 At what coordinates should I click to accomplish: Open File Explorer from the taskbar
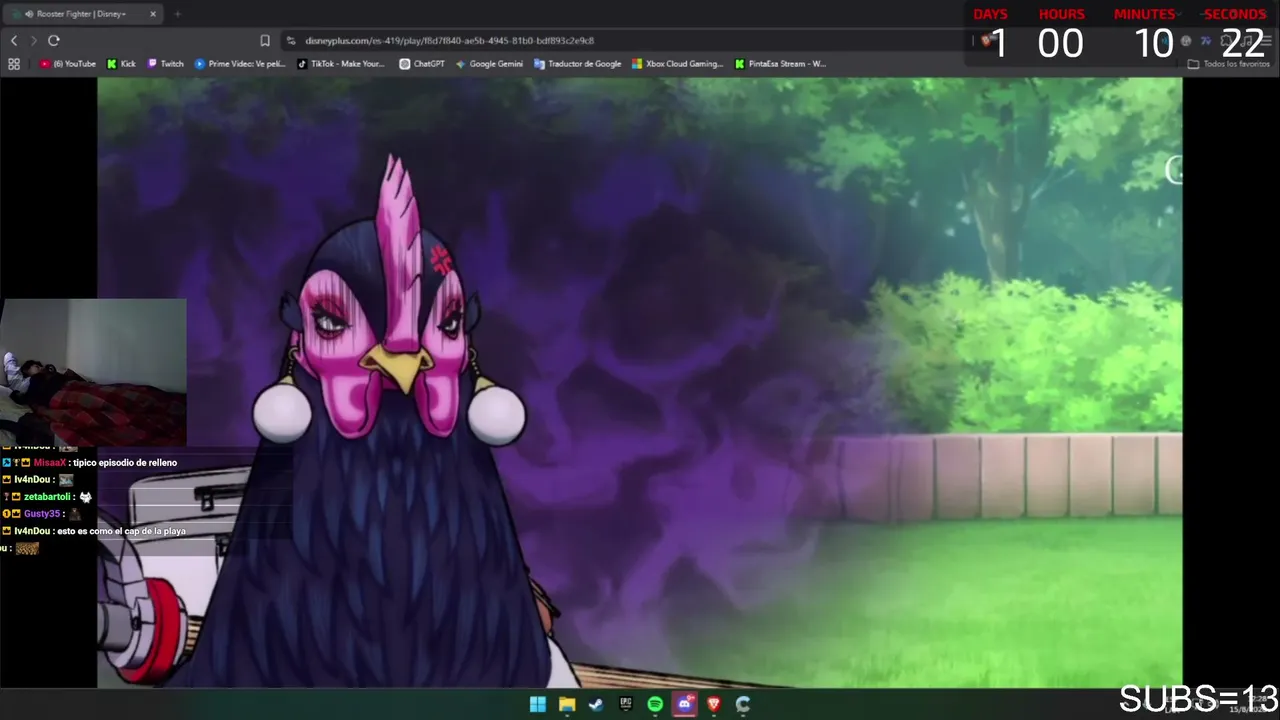click(x=567, y=704)
